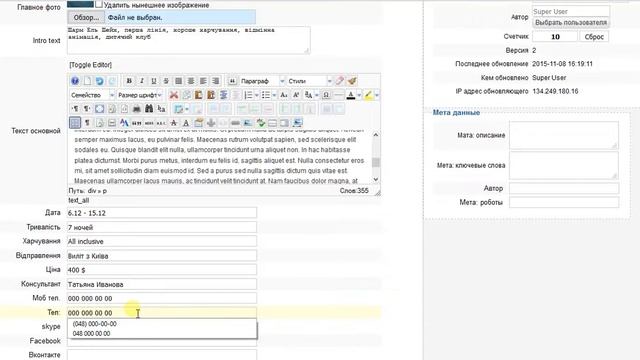The height and width of the screenshot is (360, 640).
Task: Focus the Вконтакте field
Action: (x=162, y=355)
